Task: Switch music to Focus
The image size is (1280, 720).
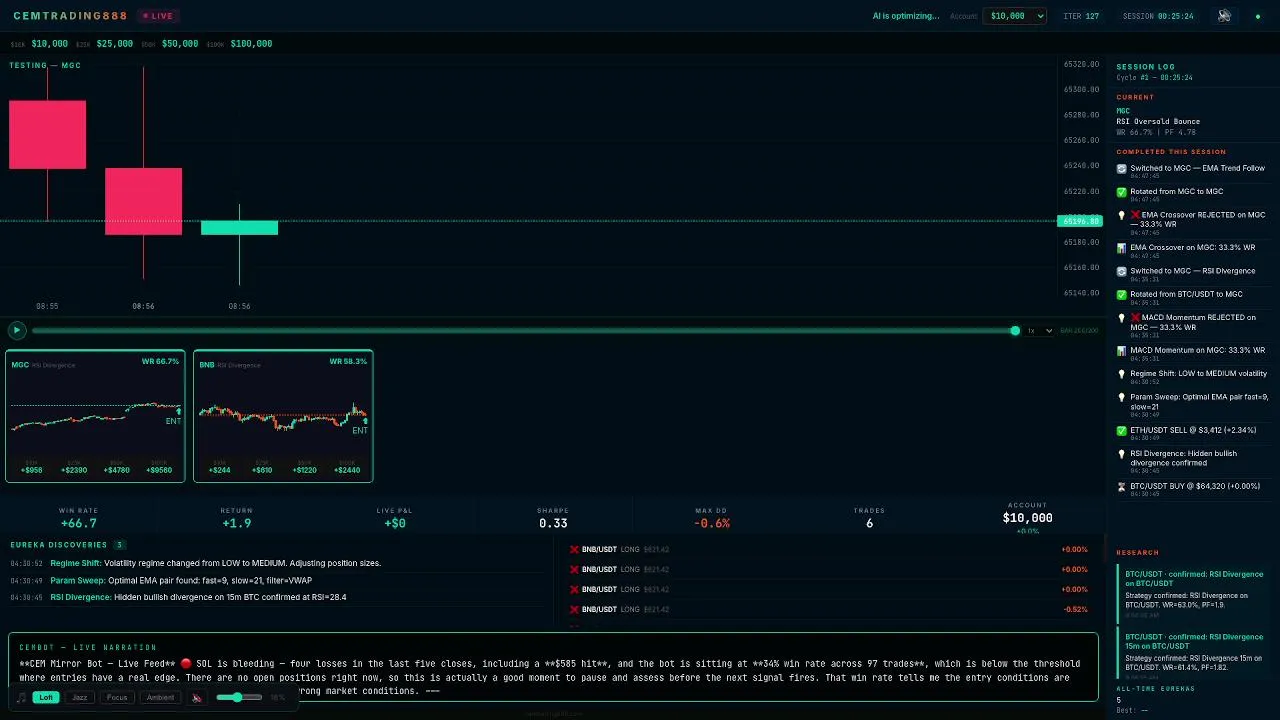Action: [117, 697]
